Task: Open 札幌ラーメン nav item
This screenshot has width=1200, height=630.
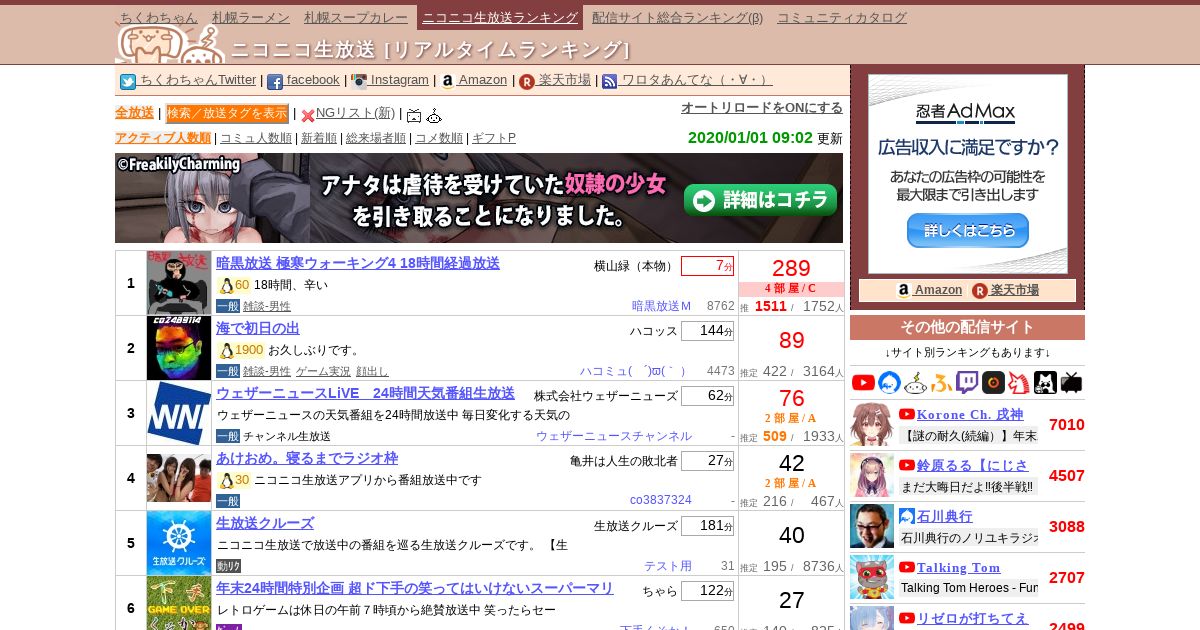Action: coord(251,17)
